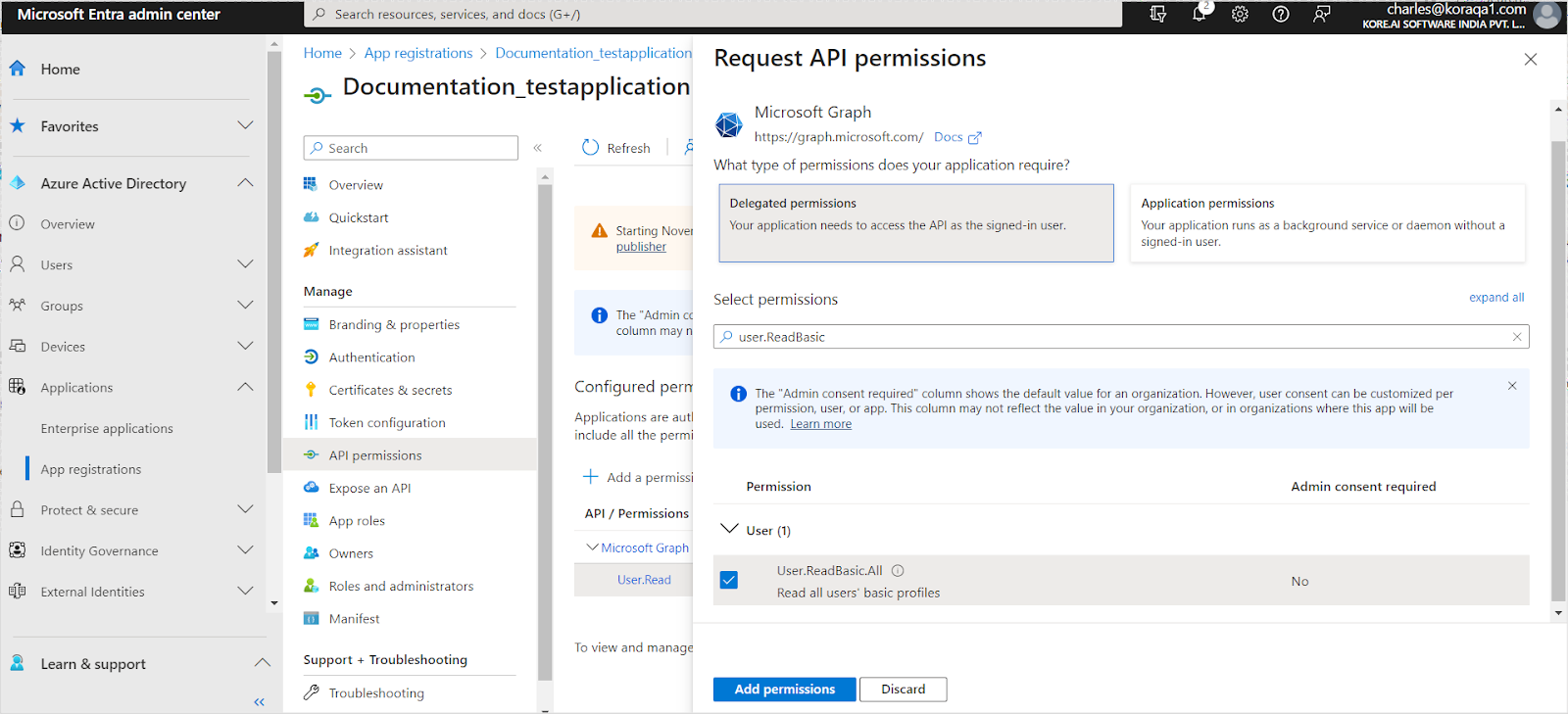
Task: Open Certificates & secrets menu item
Action: point(390,390)
